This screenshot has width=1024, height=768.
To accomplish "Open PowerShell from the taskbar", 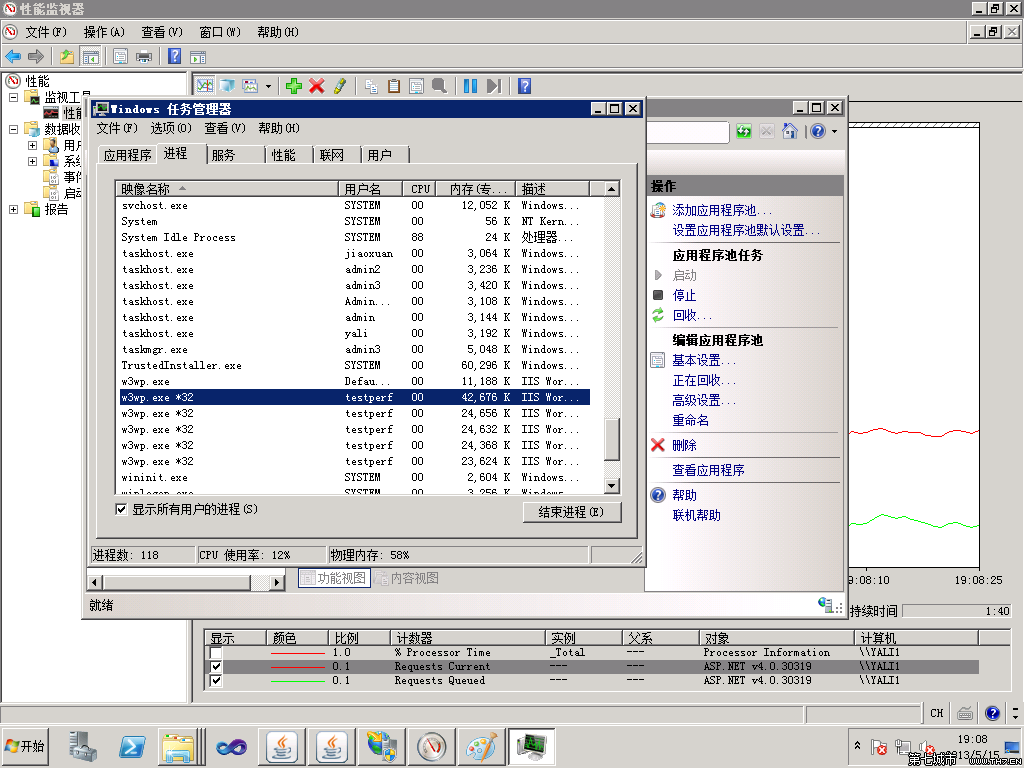I will pos(132,746).
